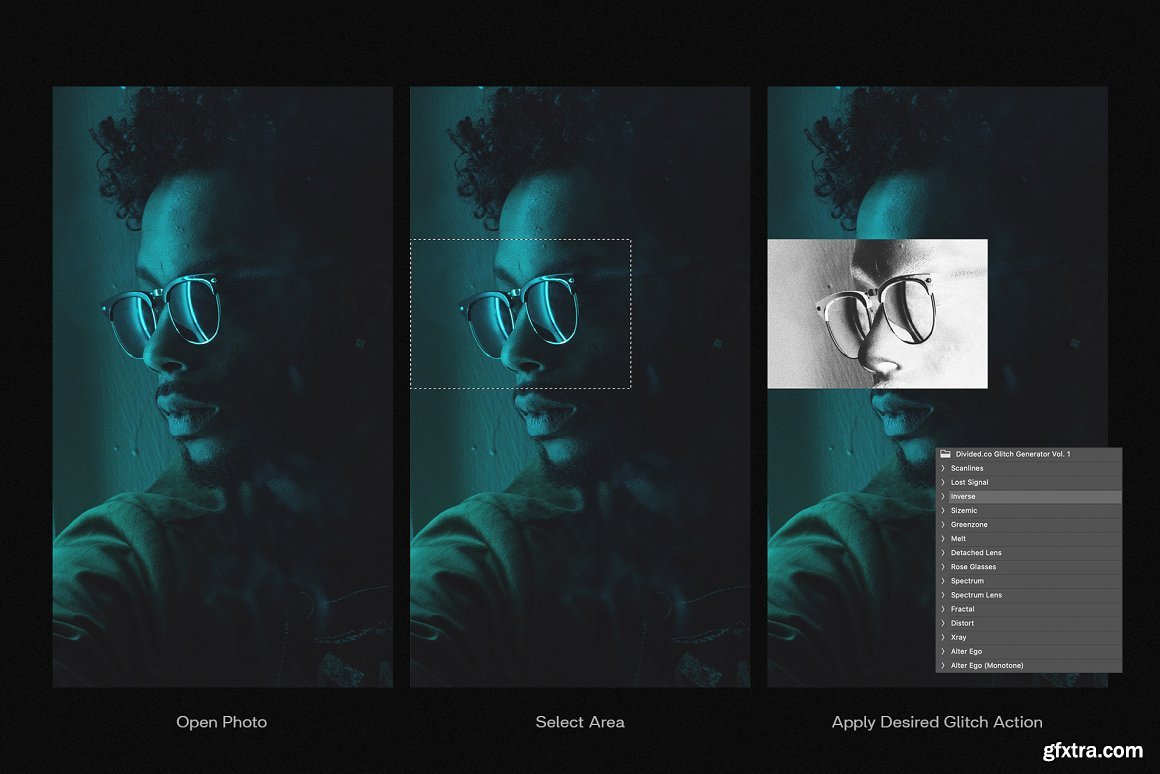
Task: Select the Alter Ego action
Action: (x=966, y=651)
